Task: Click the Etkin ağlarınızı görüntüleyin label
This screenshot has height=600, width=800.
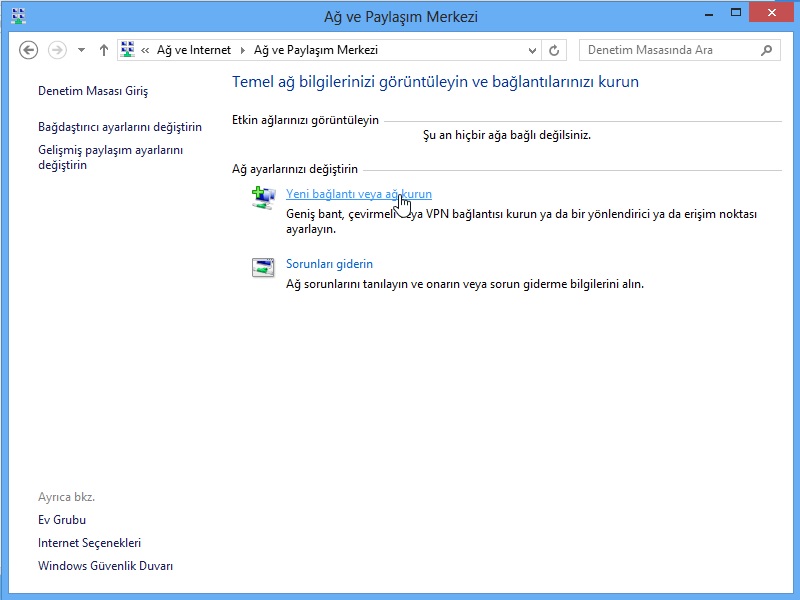Action: click(x=305, y=120)
